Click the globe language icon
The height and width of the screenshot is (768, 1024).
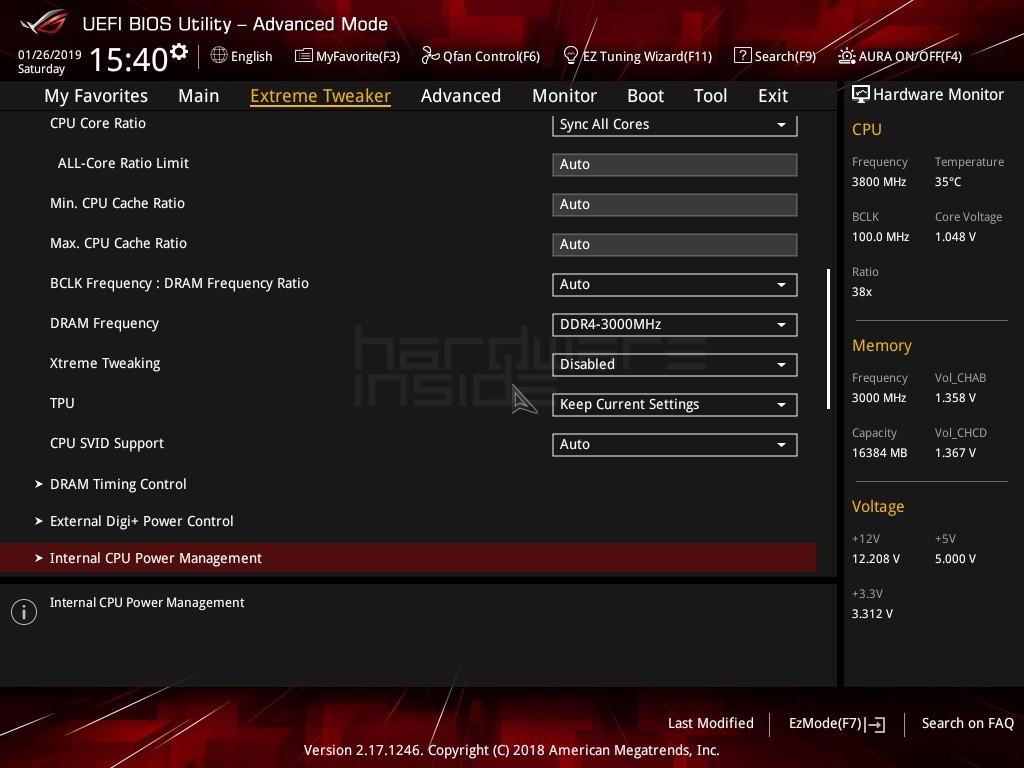[x=219, y=56]
